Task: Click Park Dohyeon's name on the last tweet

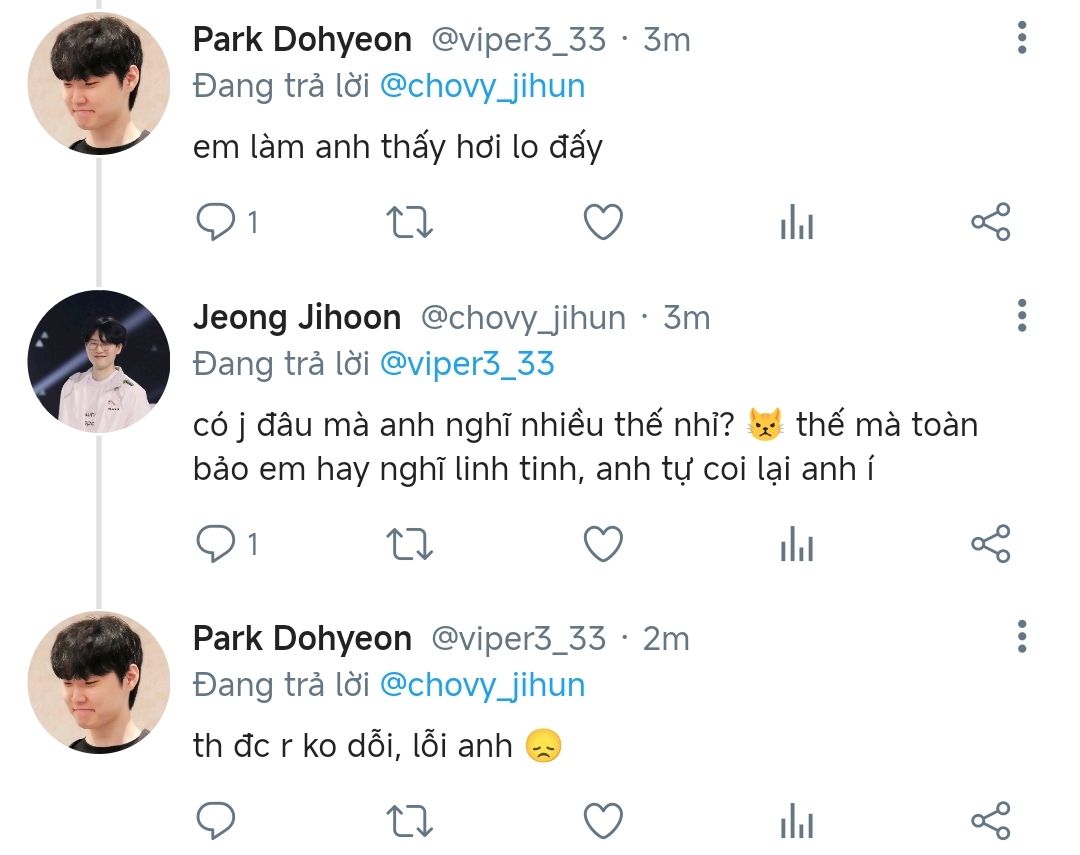Action: click(302, 638)
